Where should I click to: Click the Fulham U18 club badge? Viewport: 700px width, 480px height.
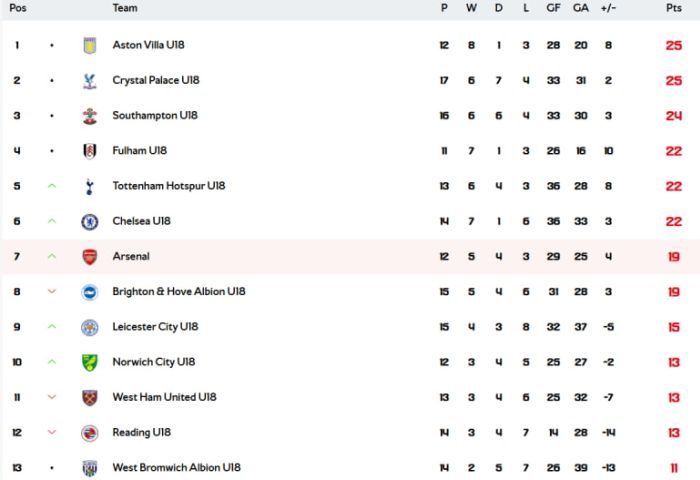90,151
